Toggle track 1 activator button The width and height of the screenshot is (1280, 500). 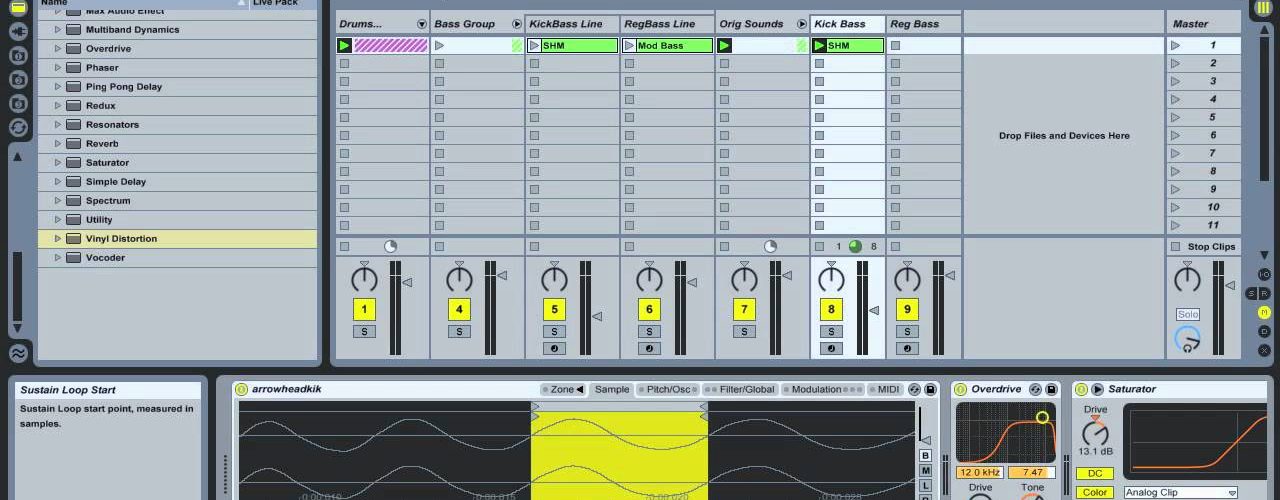click(364, 310)
